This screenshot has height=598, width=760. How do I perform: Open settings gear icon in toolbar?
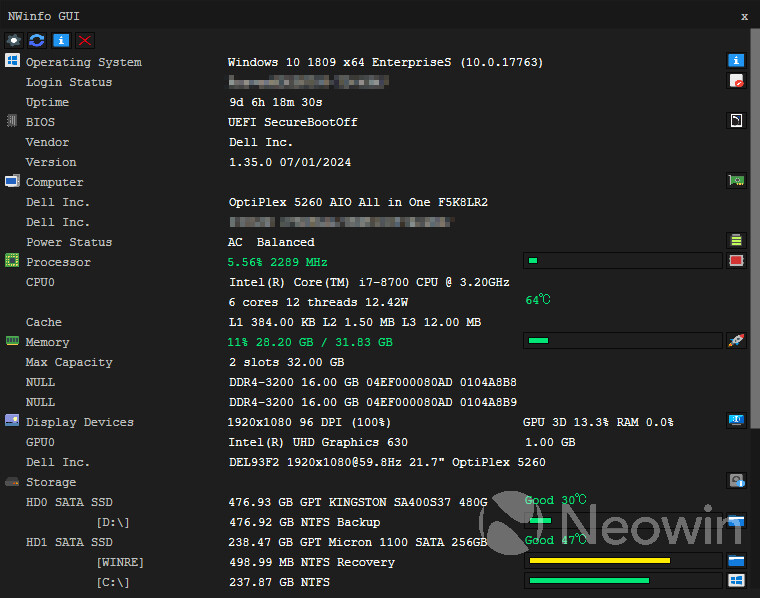14,40
